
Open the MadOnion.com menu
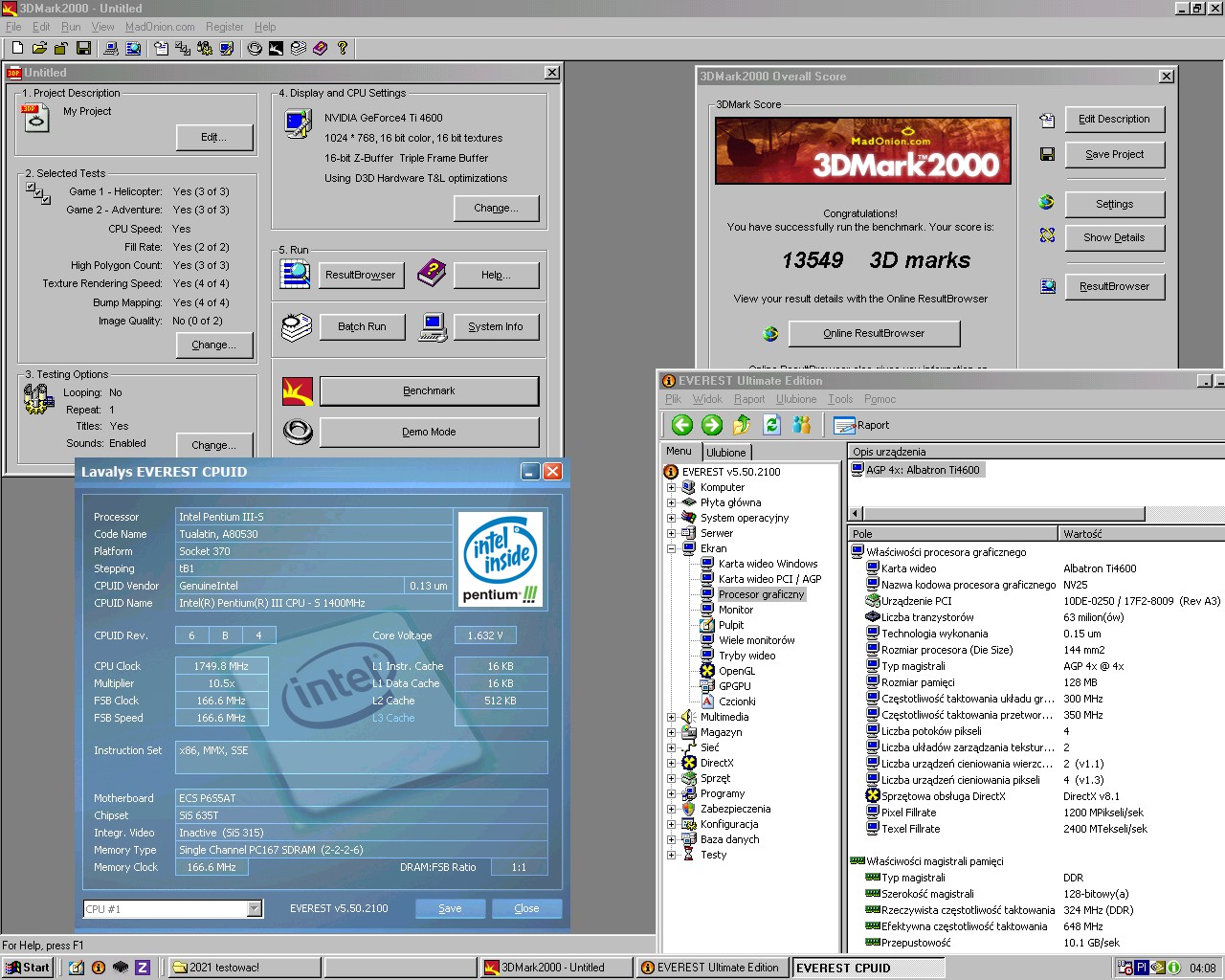tap(160, 27)
